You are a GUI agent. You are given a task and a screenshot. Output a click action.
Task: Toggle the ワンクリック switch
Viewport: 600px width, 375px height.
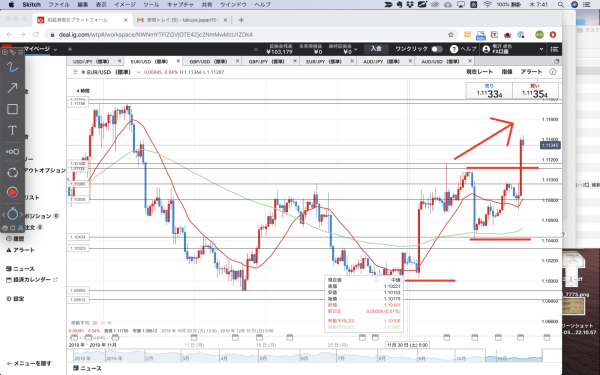tap(437, 49)
